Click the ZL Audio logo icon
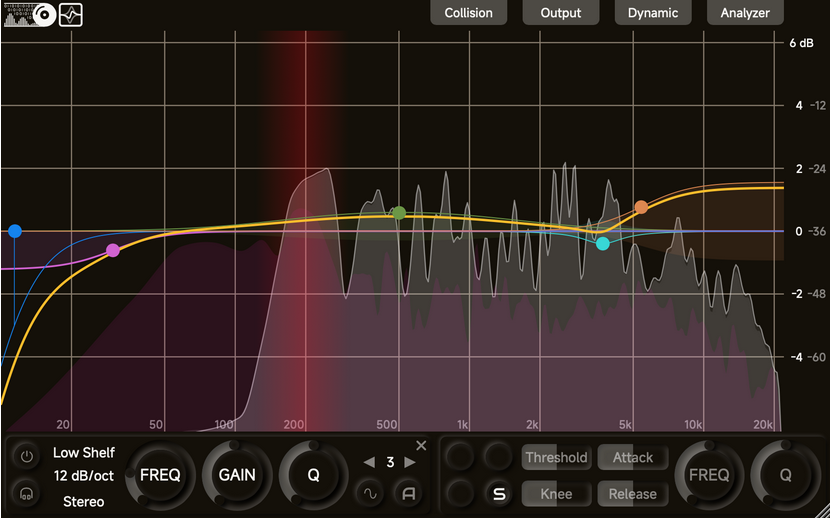Image resolution: width=830 pixels, height=518 pixels. tap(30, 15)
